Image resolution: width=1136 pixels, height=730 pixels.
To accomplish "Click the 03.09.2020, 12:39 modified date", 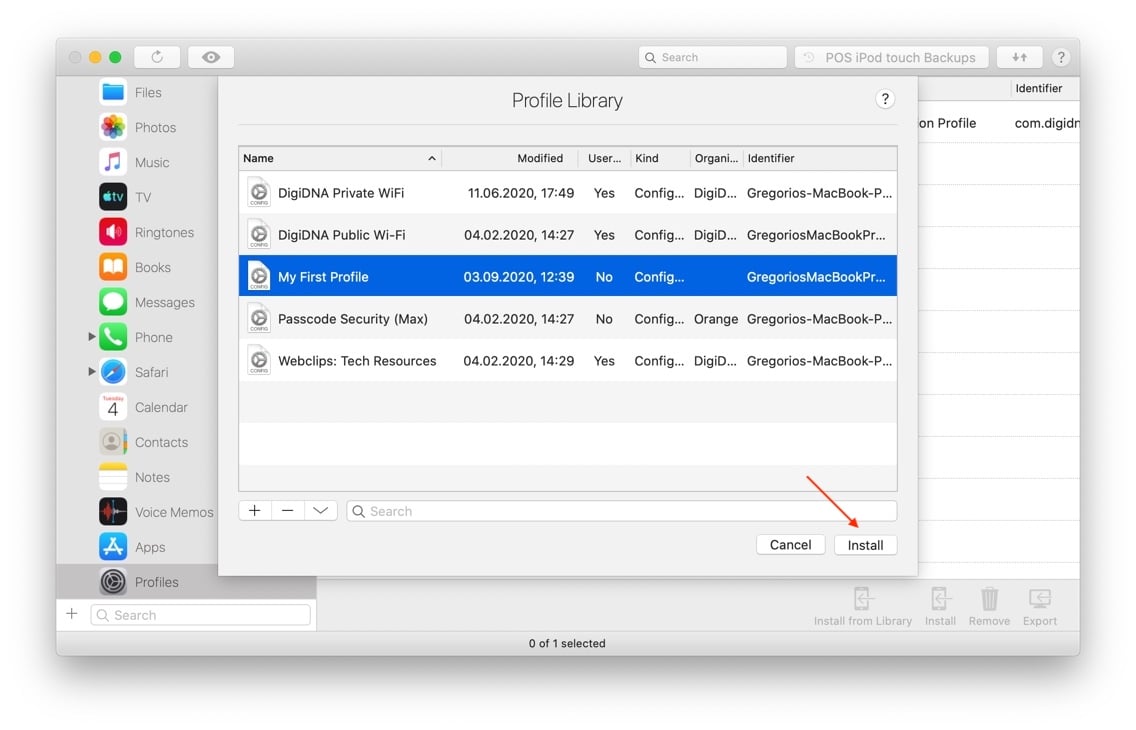I will tap(519, 277).
